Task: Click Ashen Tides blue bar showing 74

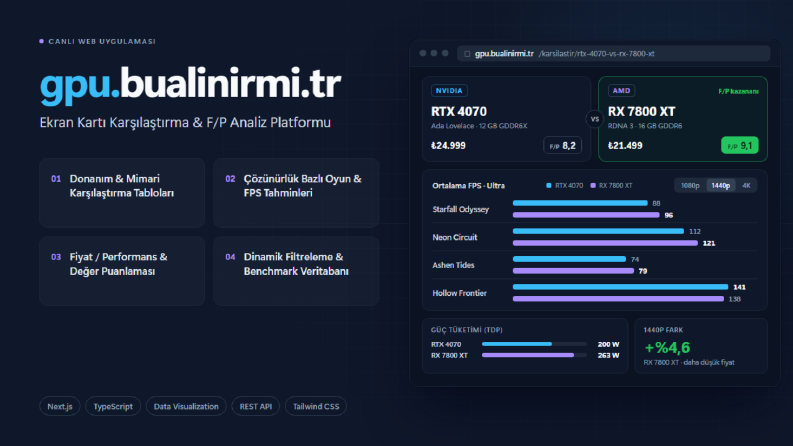Action: coord(569,259)
